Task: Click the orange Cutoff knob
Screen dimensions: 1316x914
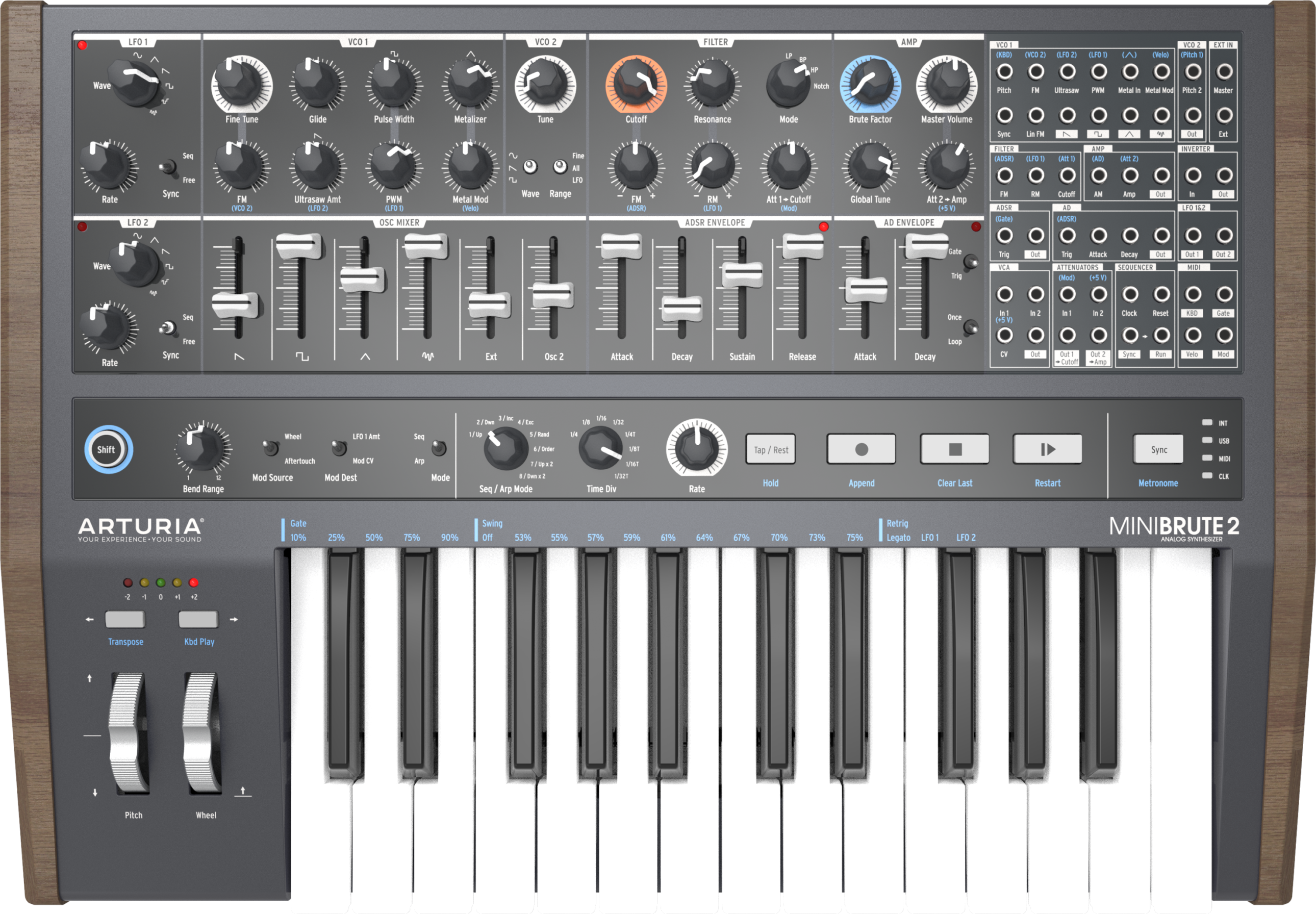Action: pos(636,85)
